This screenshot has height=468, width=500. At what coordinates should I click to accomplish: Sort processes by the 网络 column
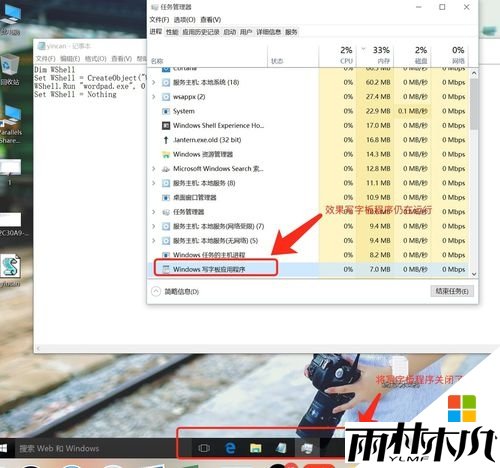tap(450, 55)
